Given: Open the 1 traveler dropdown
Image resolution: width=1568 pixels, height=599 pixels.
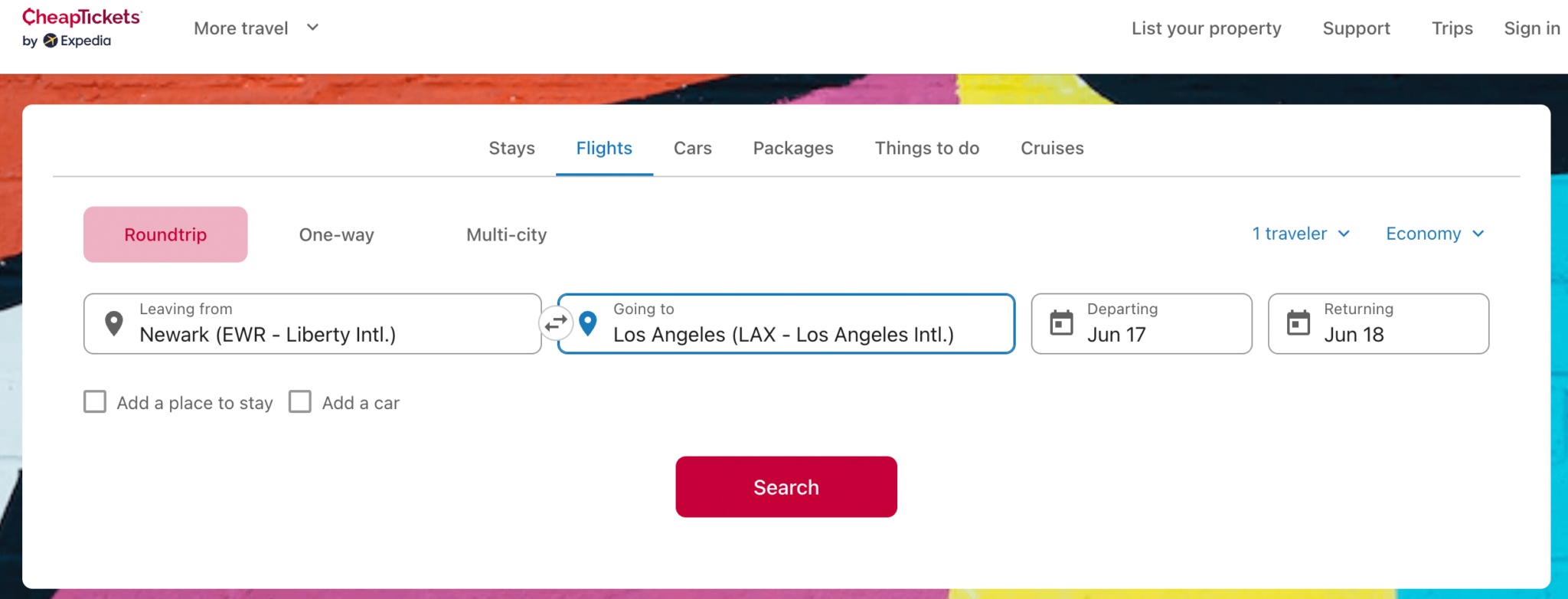Looking at the screenshot, I should tap(1299, 234).
